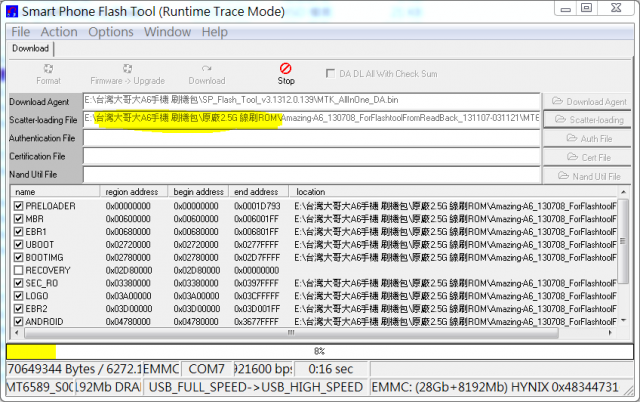
Task: Click the COM7 status bar cell
Action: 207,369
